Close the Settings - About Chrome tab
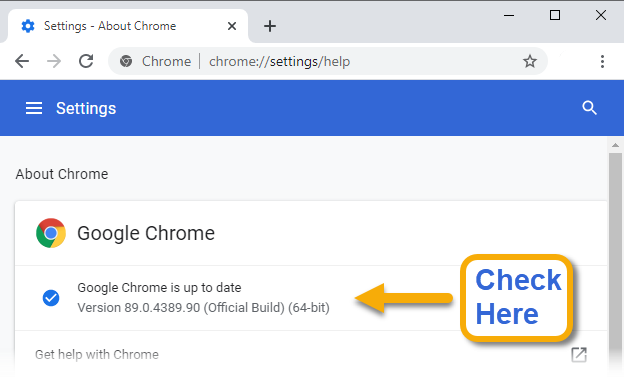 232,26
